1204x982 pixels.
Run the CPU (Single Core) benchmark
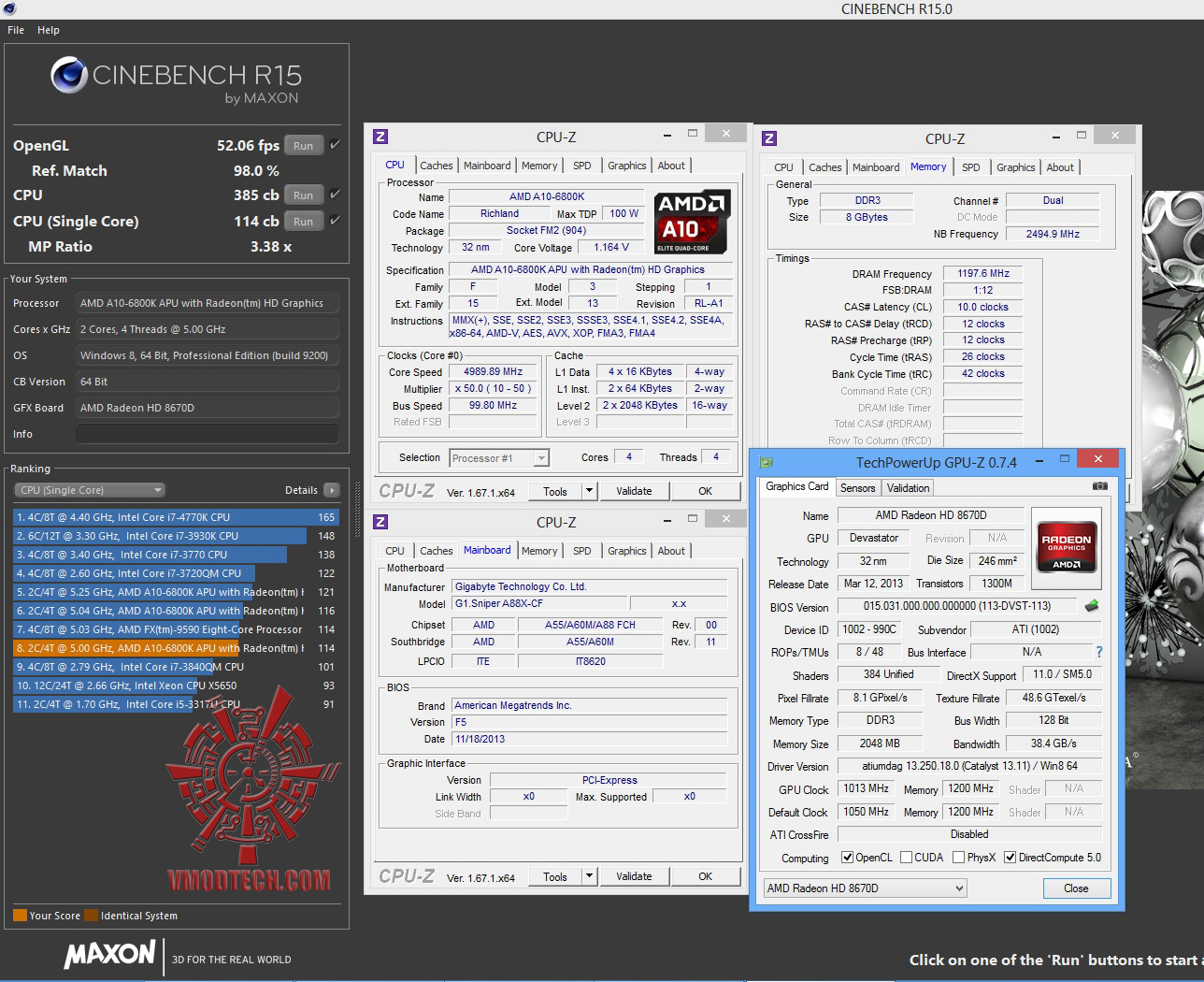point(303,222)
